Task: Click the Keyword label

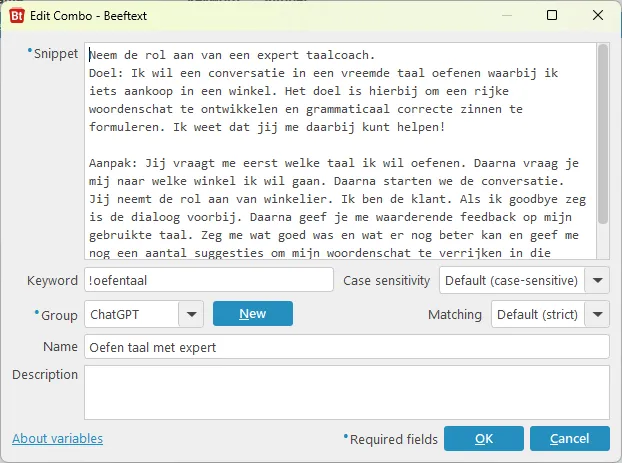Action: click(x=52, y=280)
